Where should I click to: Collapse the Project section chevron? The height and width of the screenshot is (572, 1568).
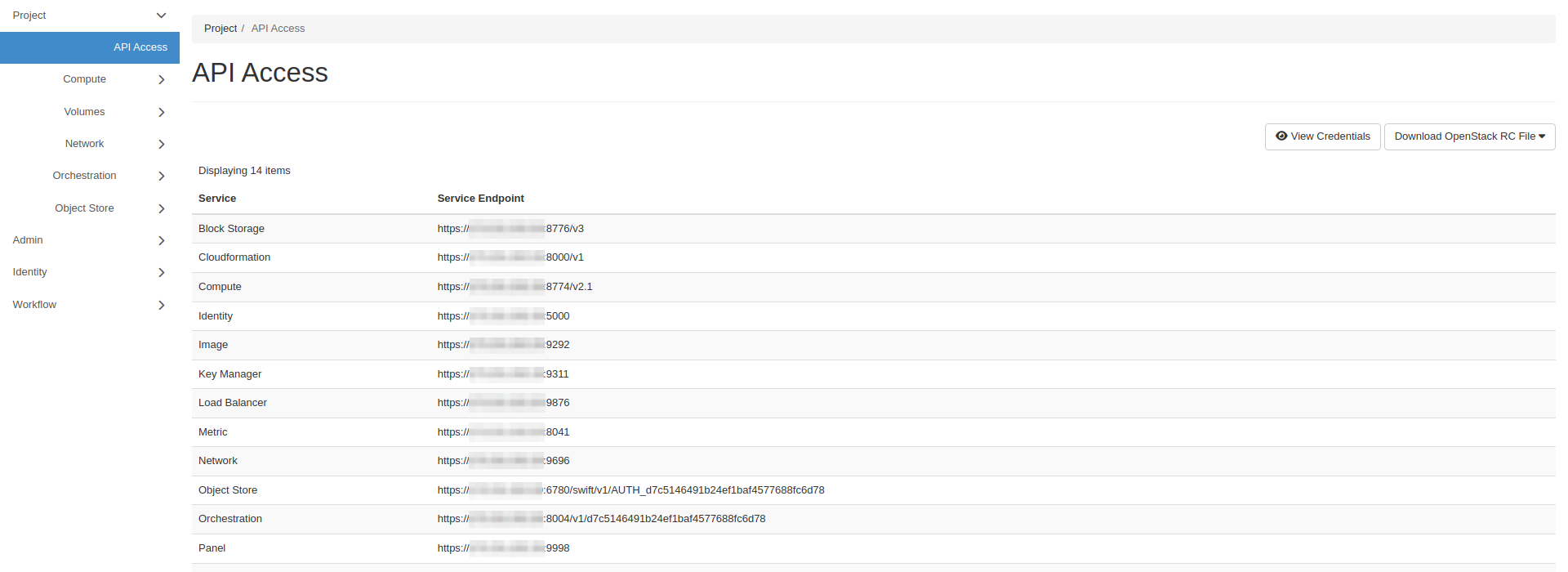(161, 16)
